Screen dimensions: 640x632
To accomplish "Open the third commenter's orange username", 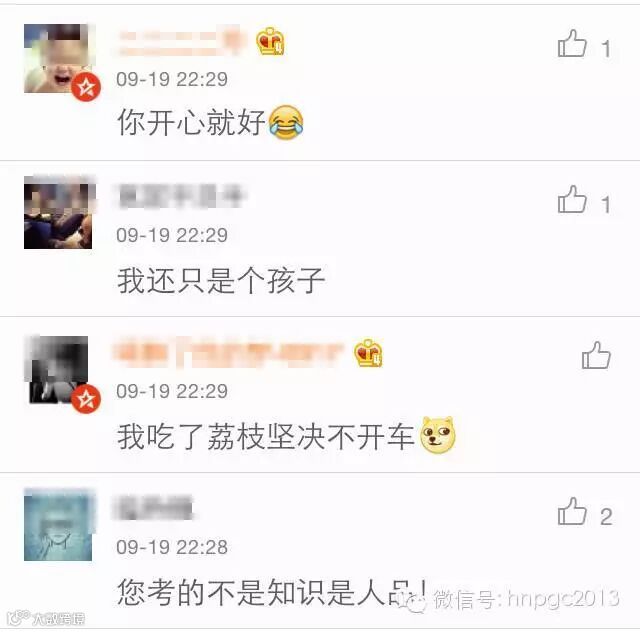I will 229,353.
